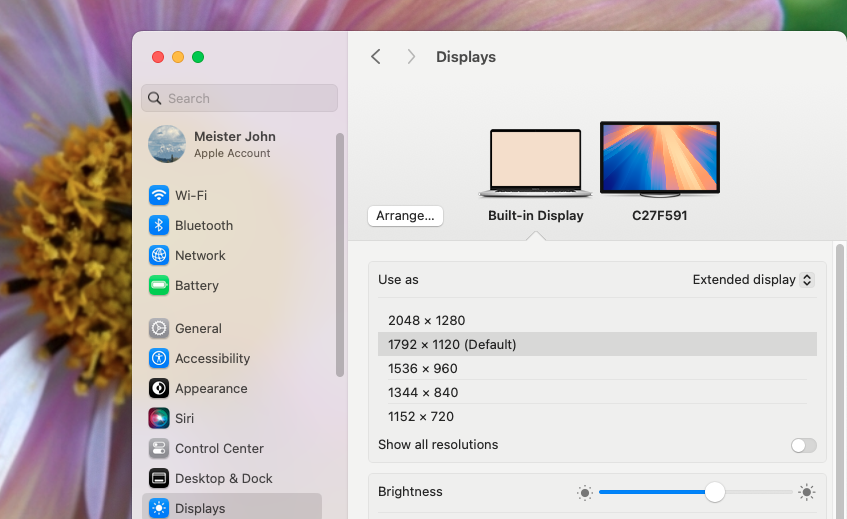847x519 pixels.
Task: Toggle Show all resolutions switch
Action: tap(803, 445)
